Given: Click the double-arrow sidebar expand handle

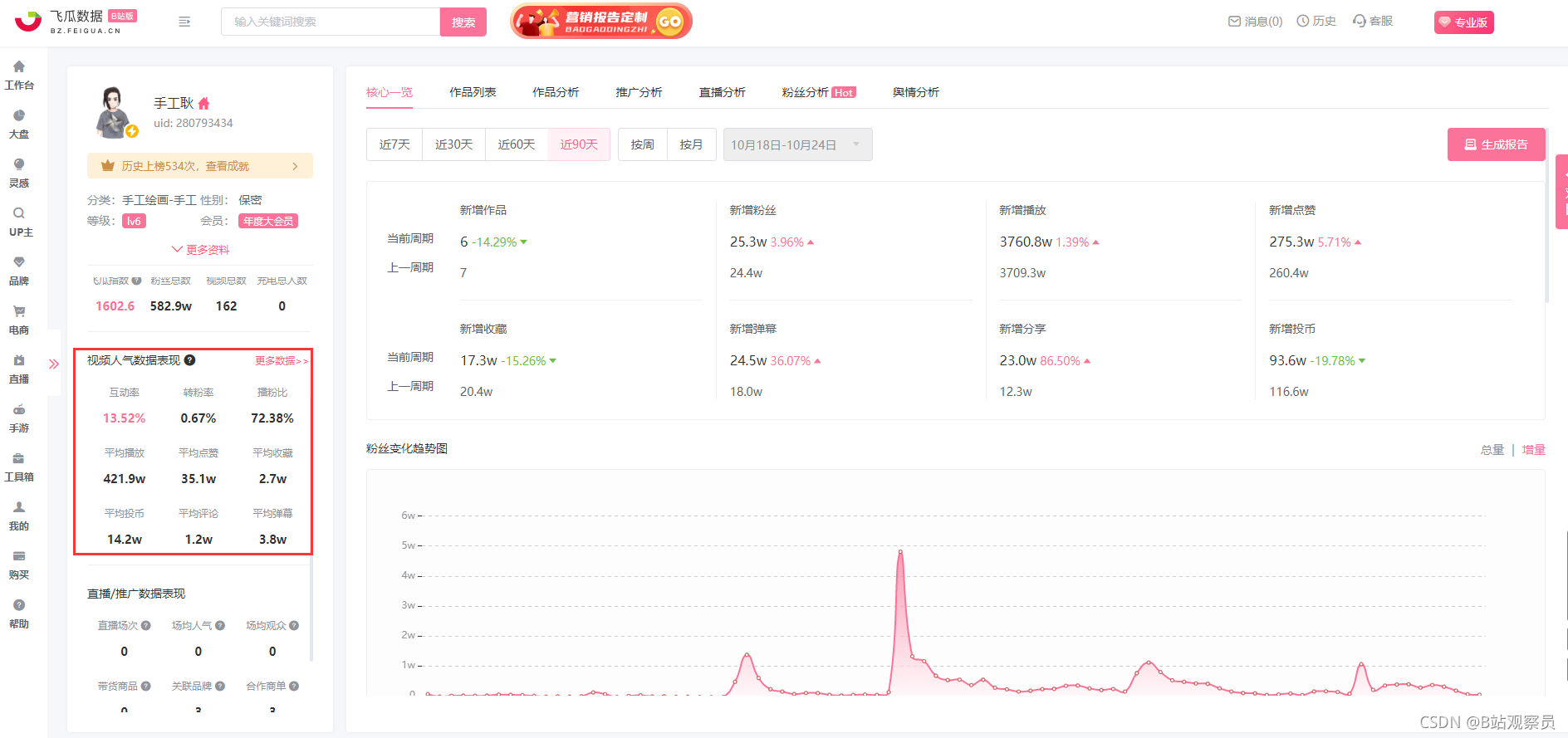Looking at the screenshot, I should tap(54, 364).
